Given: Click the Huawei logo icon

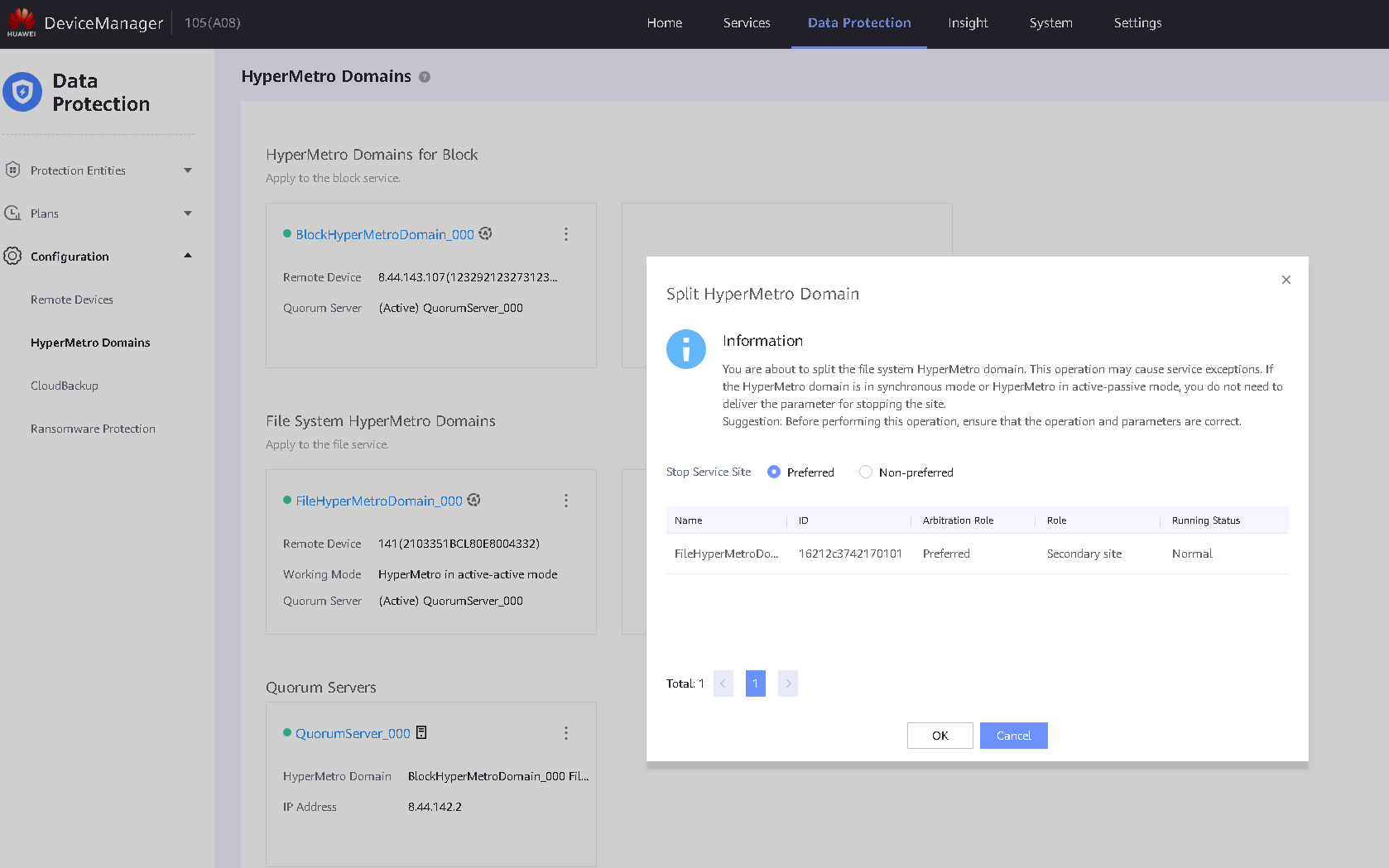Looking at the screenshot, I should [22, 22].
